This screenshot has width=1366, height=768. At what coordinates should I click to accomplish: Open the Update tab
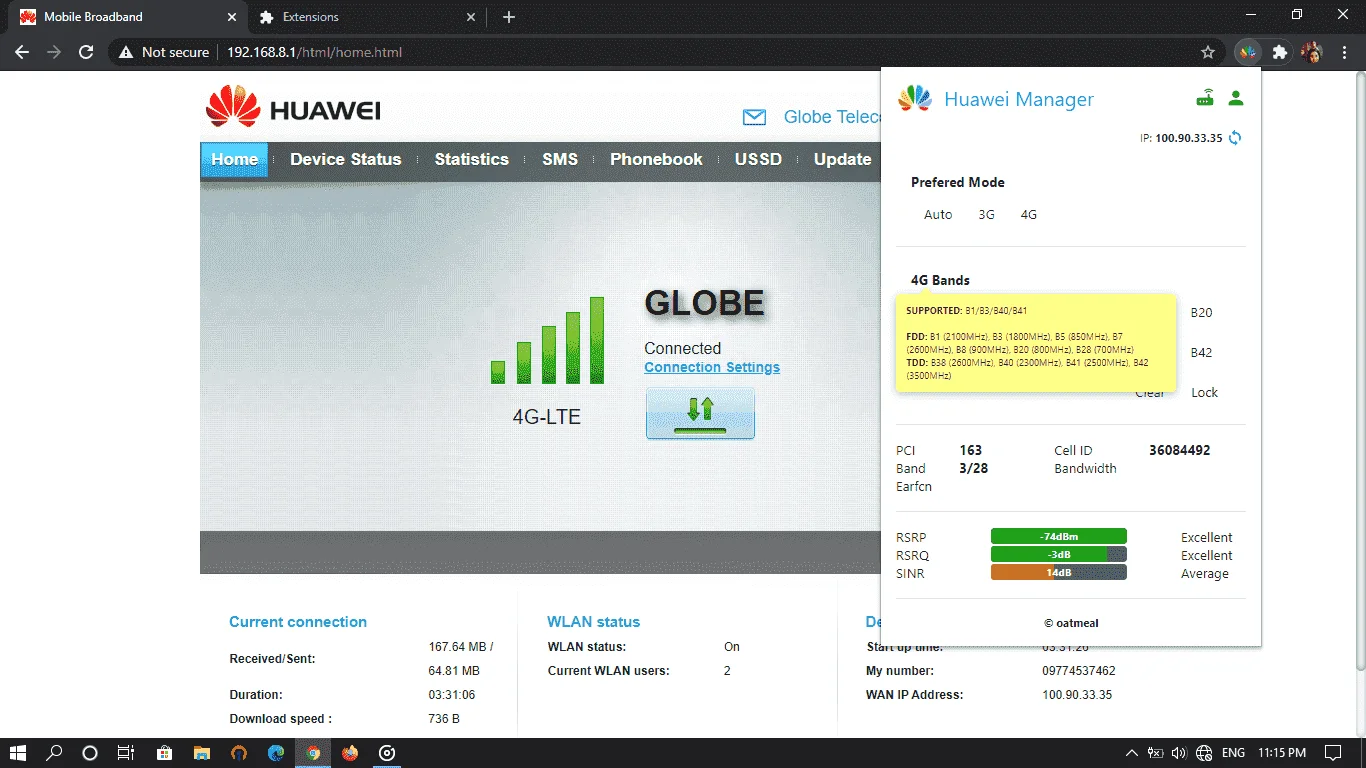[x=842, y=159]
